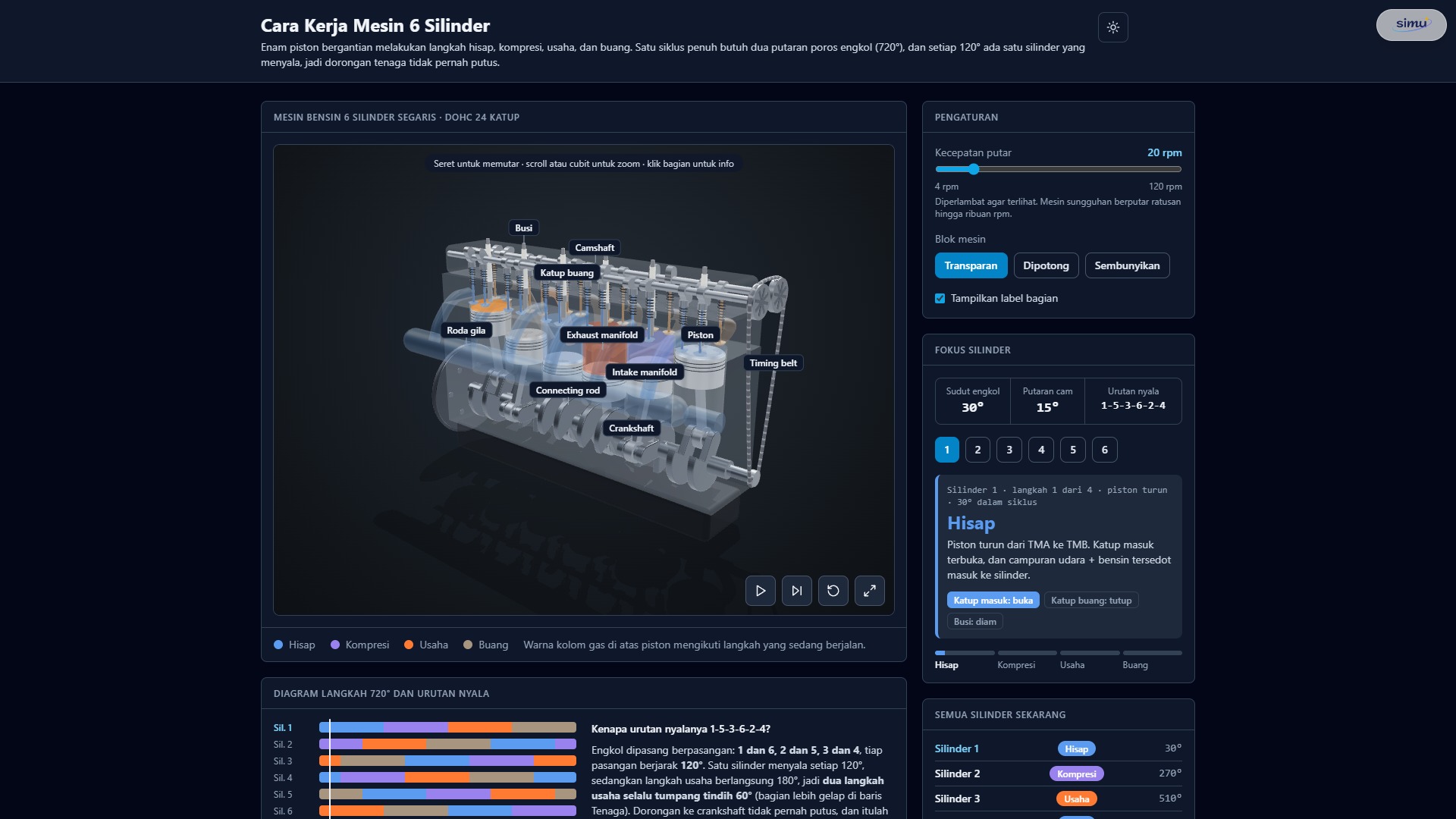
Task: Click the Hisap stroke progress segment
Action: [x=965, y=653]
